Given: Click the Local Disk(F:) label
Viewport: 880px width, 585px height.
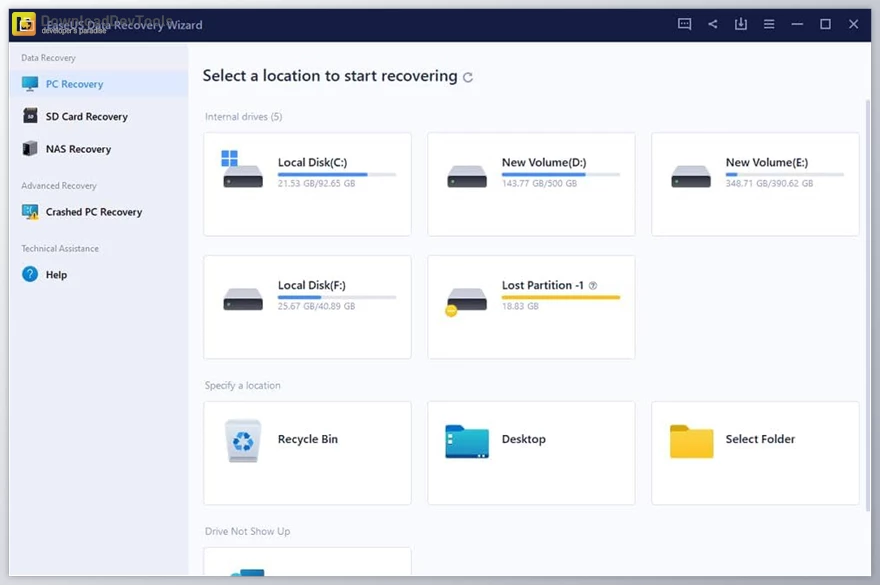Looking at the screenshot, I should pyautogui.click(x=311, y=285).
